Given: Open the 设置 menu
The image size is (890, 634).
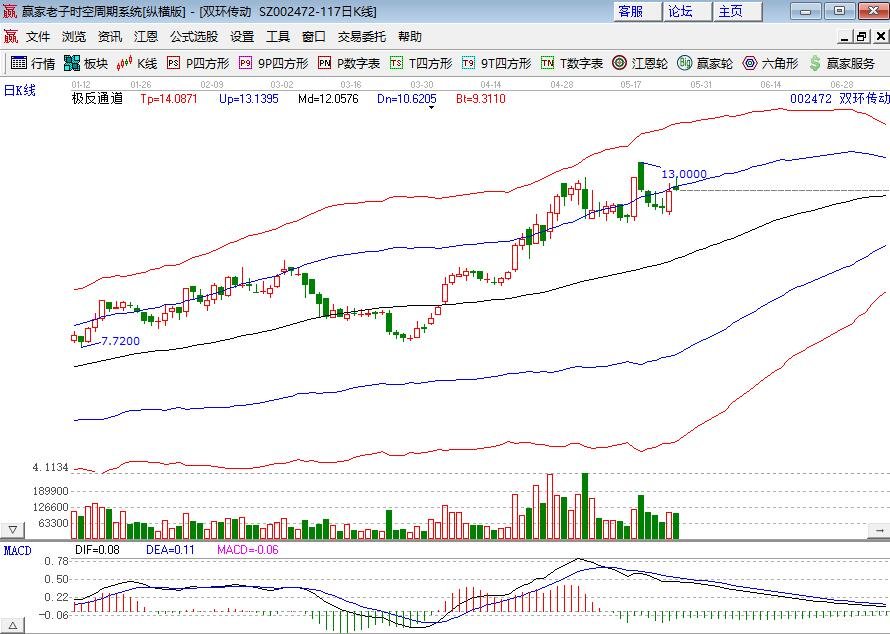Looking at the screenshot, I should (x=242, y=36).
